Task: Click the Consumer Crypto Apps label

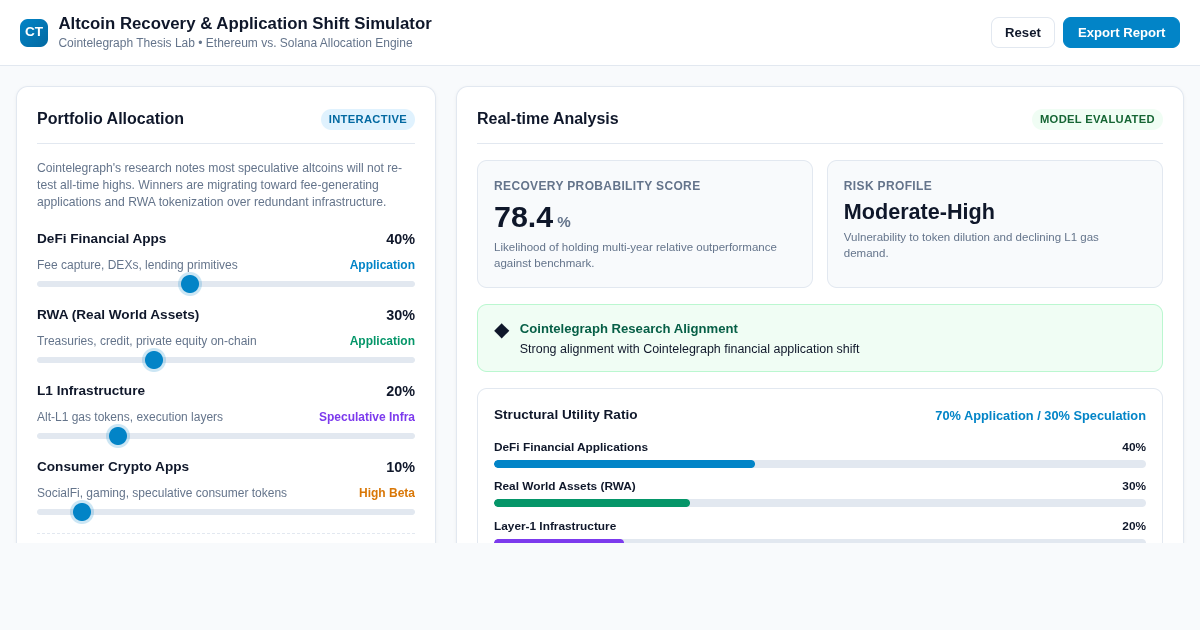Action: 113,467
